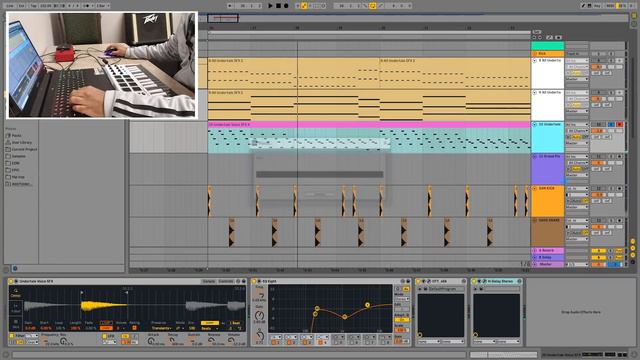This screenshot has width=640, height=360.
Task: Select 1-Shot mode in Simpler
Action: click(x=16, y=308)
